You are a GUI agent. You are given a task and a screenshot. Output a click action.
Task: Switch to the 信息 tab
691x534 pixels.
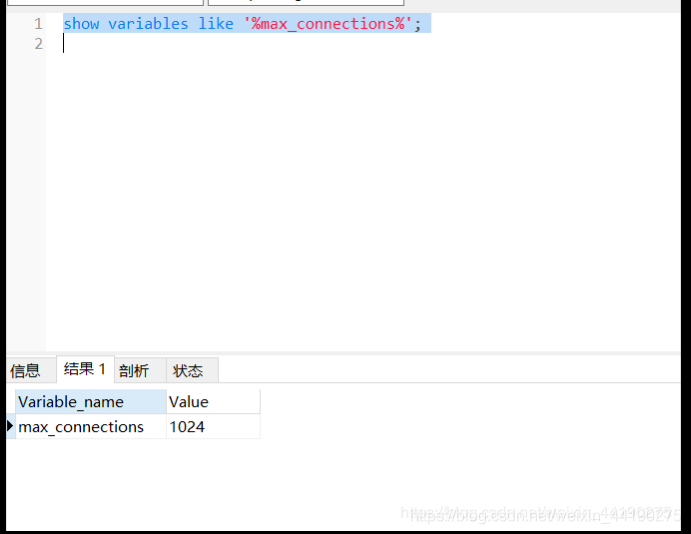(x=25, y=371)
